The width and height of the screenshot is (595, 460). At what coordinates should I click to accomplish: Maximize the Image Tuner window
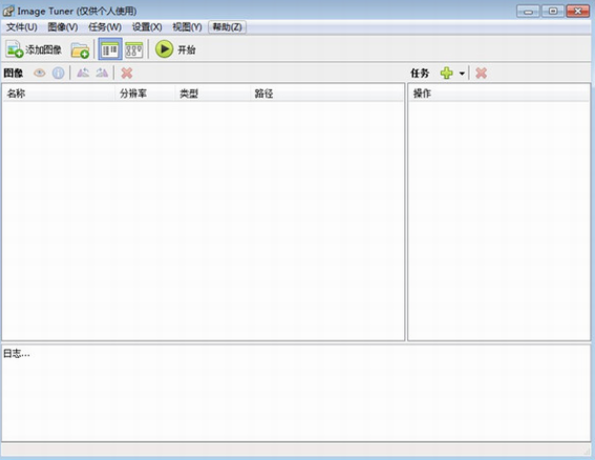553,11
